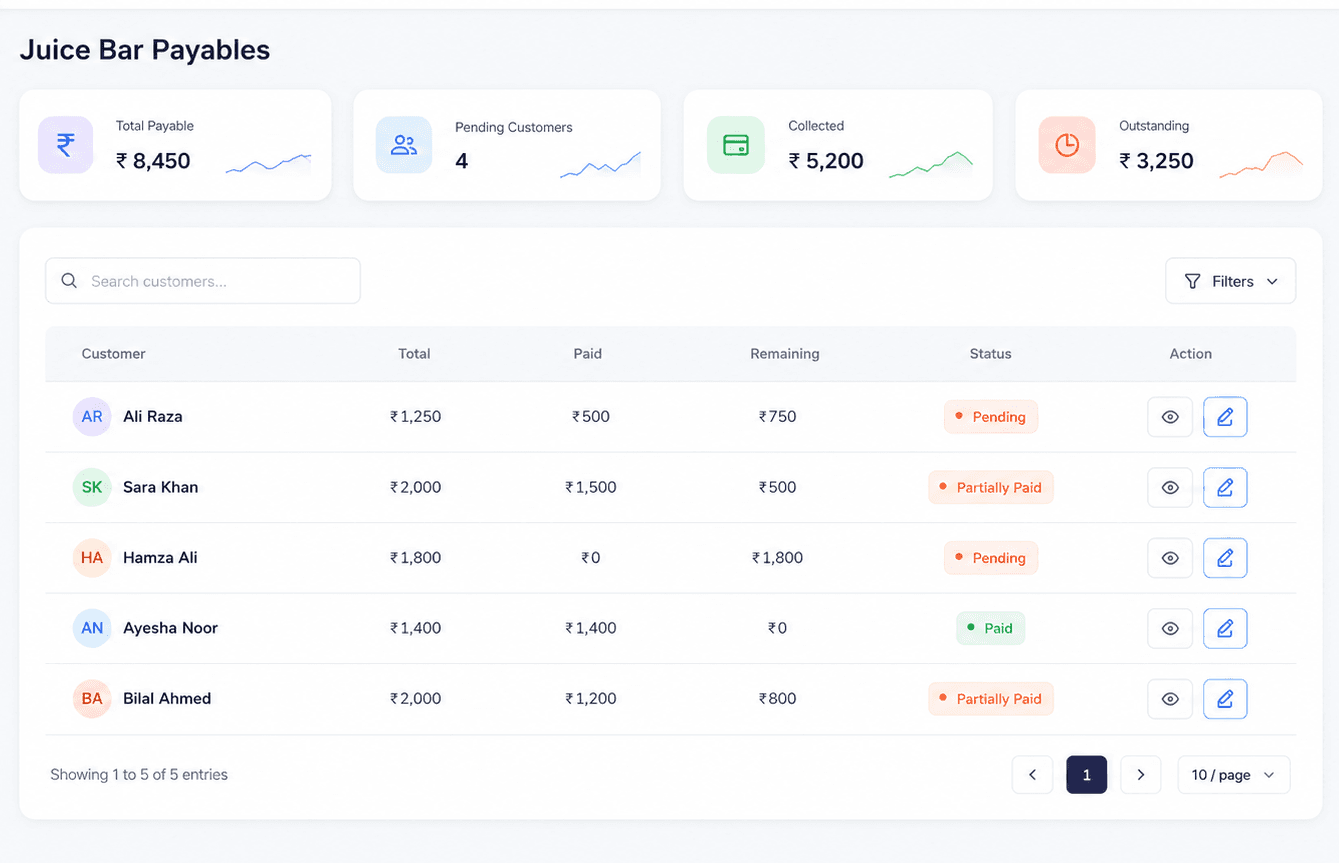Click the Action column header
Screen dimensions: 1339x863
(x=1191, y=354)
